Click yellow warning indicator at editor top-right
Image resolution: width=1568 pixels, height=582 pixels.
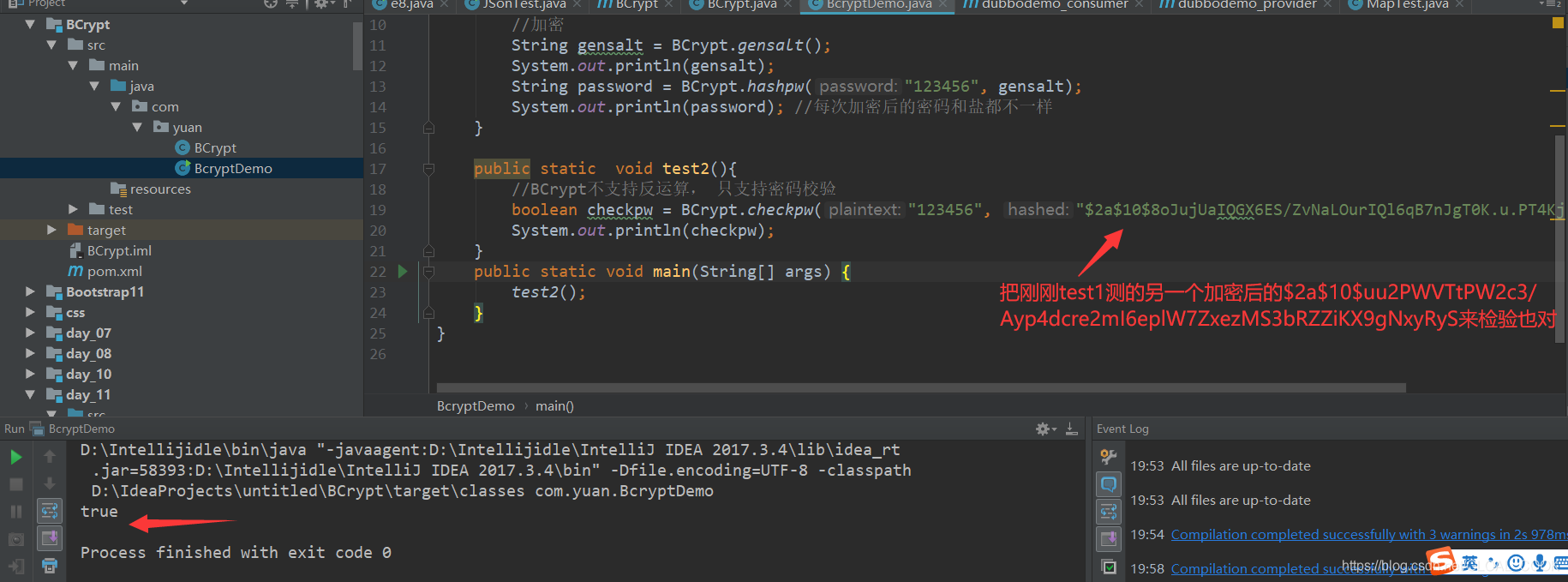(x=1558, y=23)
